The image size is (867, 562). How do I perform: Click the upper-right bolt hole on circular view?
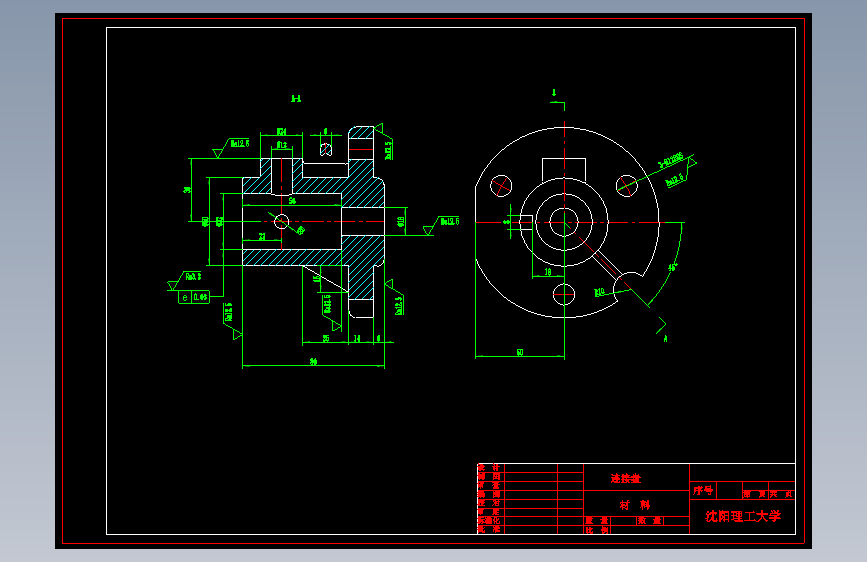pos(626,186)
